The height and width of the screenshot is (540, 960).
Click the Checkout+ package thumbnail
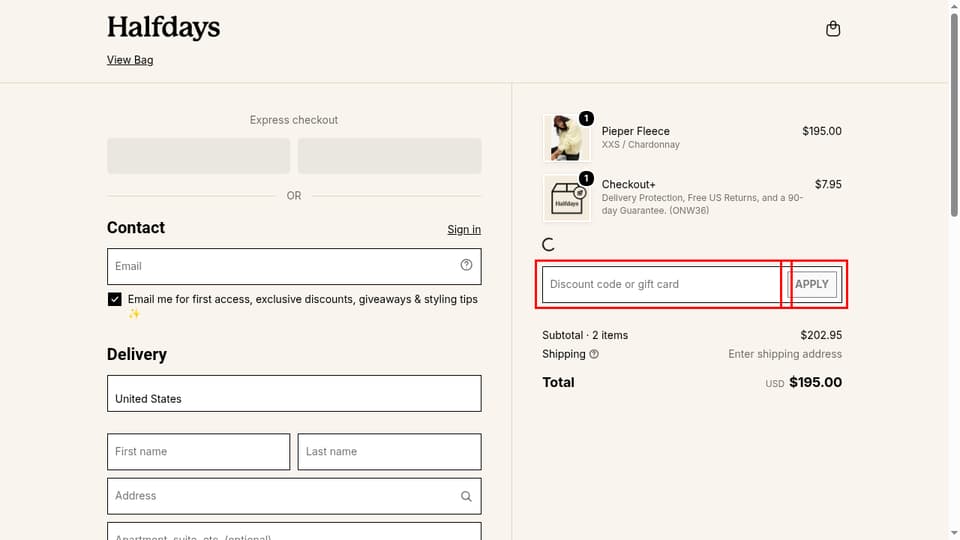pyautogui.click(x=567, y=198)
